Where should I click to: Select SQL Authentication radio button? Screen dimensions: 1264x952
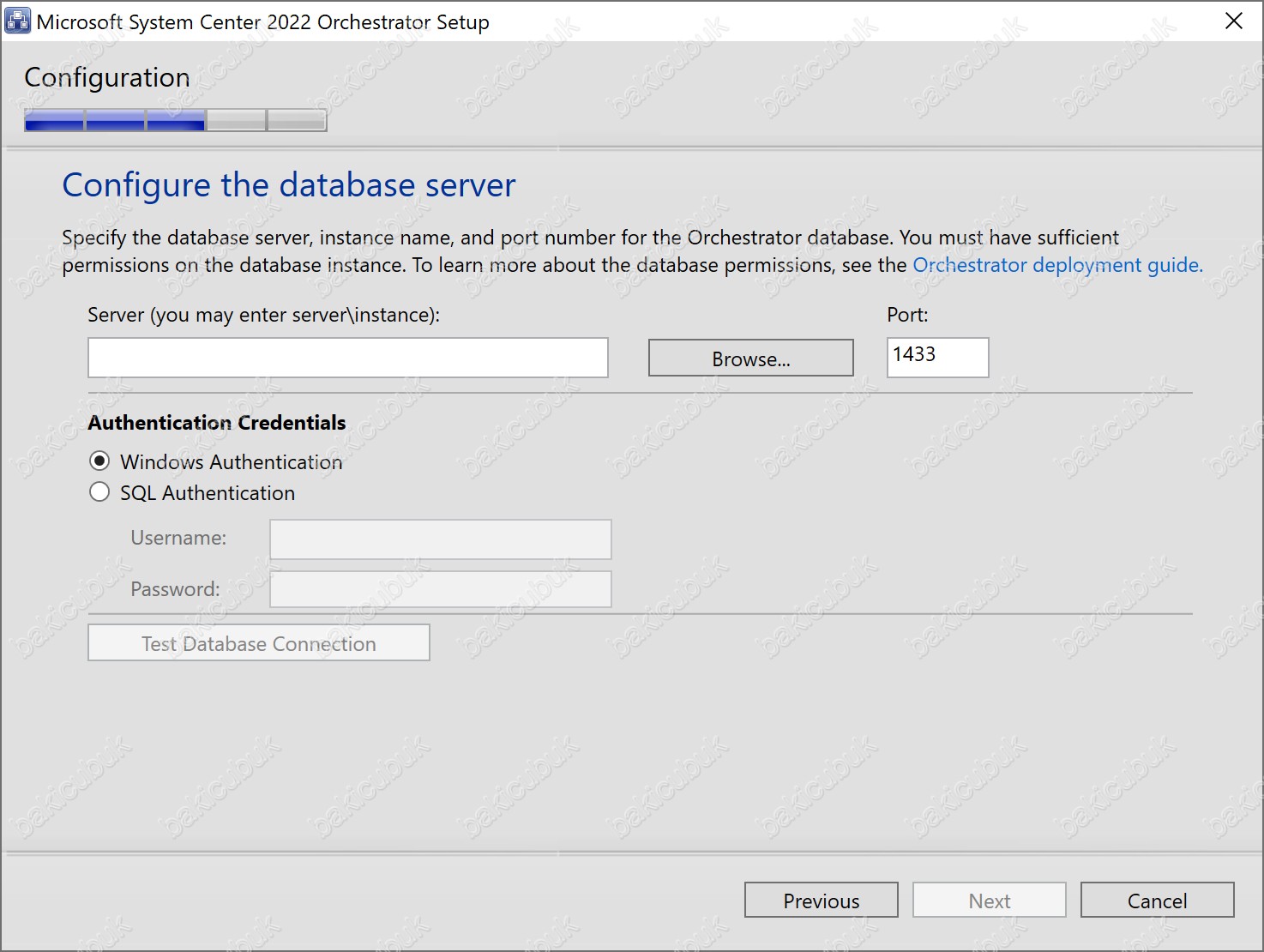click(x=99, y=492)
